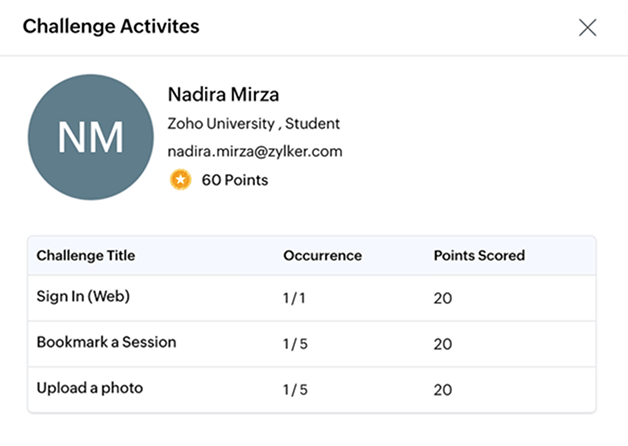Click Upload a photo occurrence 1/5
The height and width of the screenshot is (446, 628).
click(295, 390)
